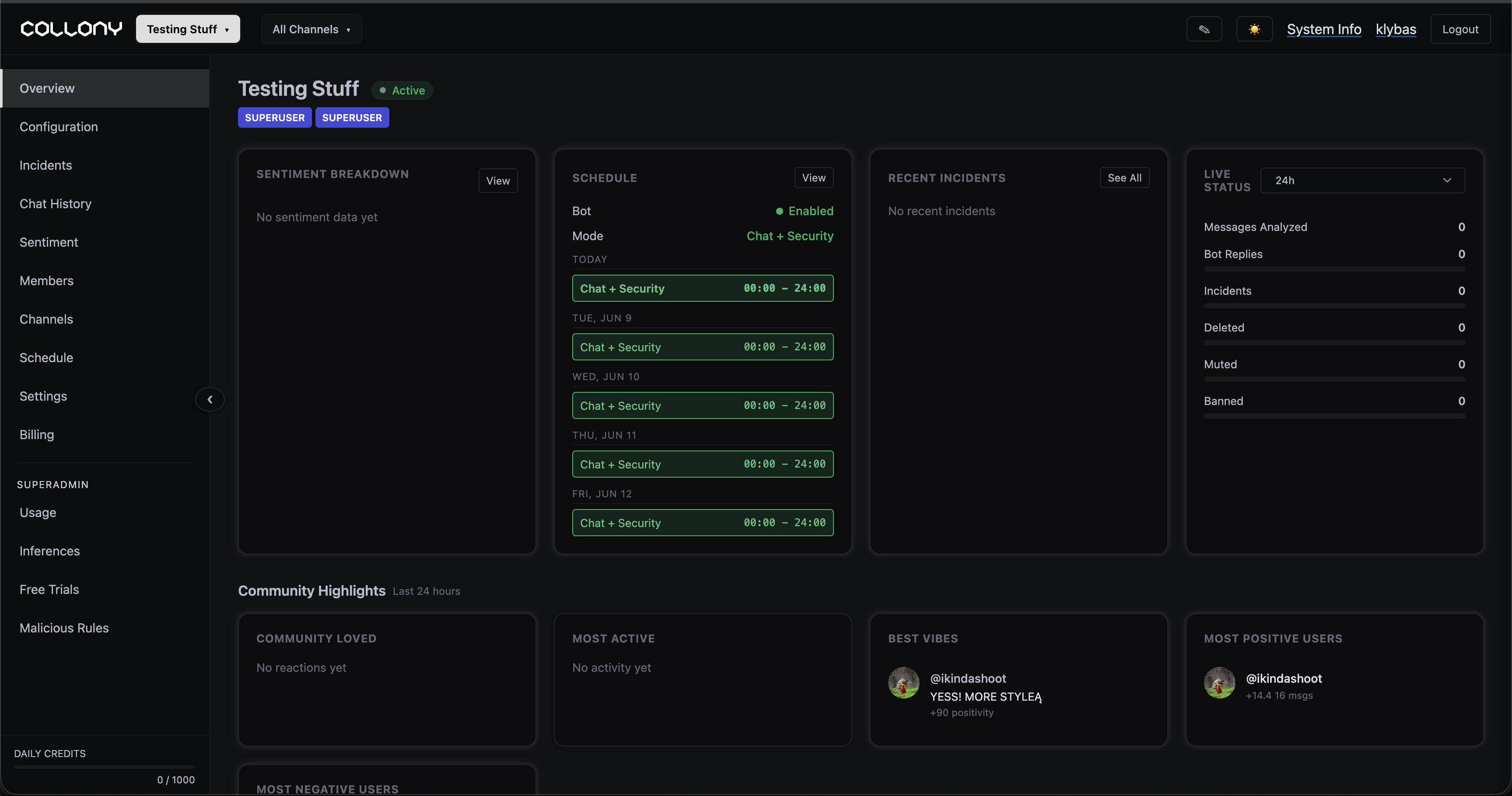The width and height of the screenshot is (1512, 796).
Task: Open Inferences page
Action: 105,551
